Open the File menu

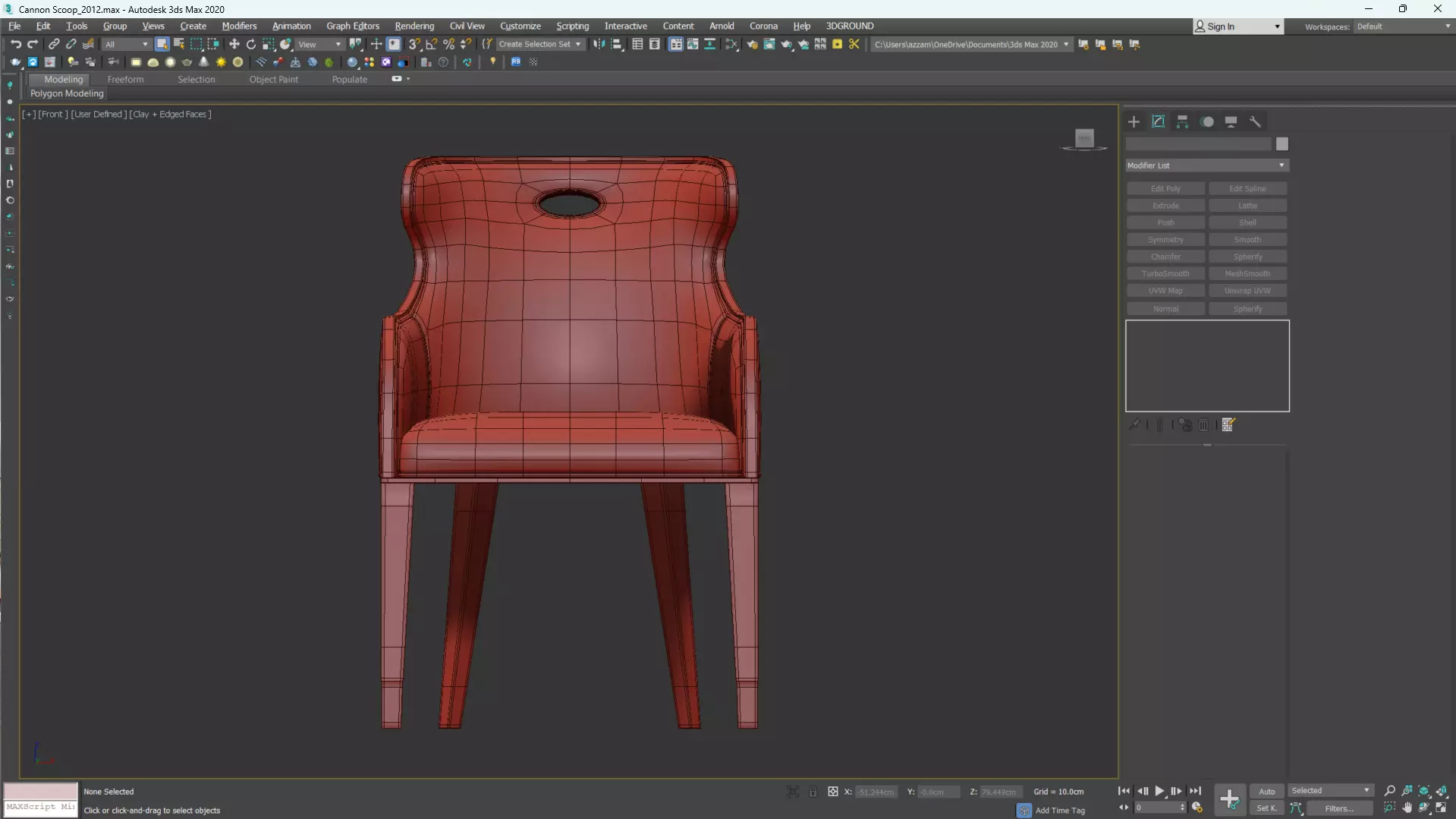tap(14, 26)
